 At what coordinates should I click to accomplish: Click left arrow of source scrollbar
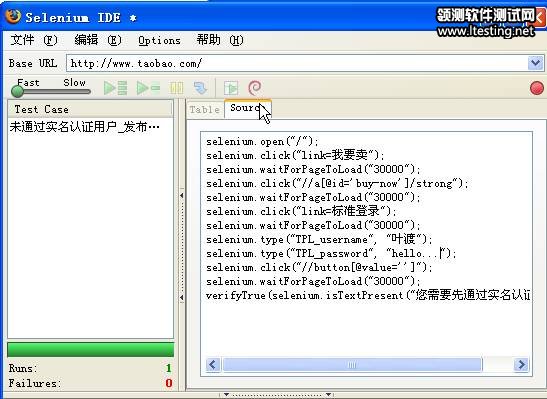point(213,365)
